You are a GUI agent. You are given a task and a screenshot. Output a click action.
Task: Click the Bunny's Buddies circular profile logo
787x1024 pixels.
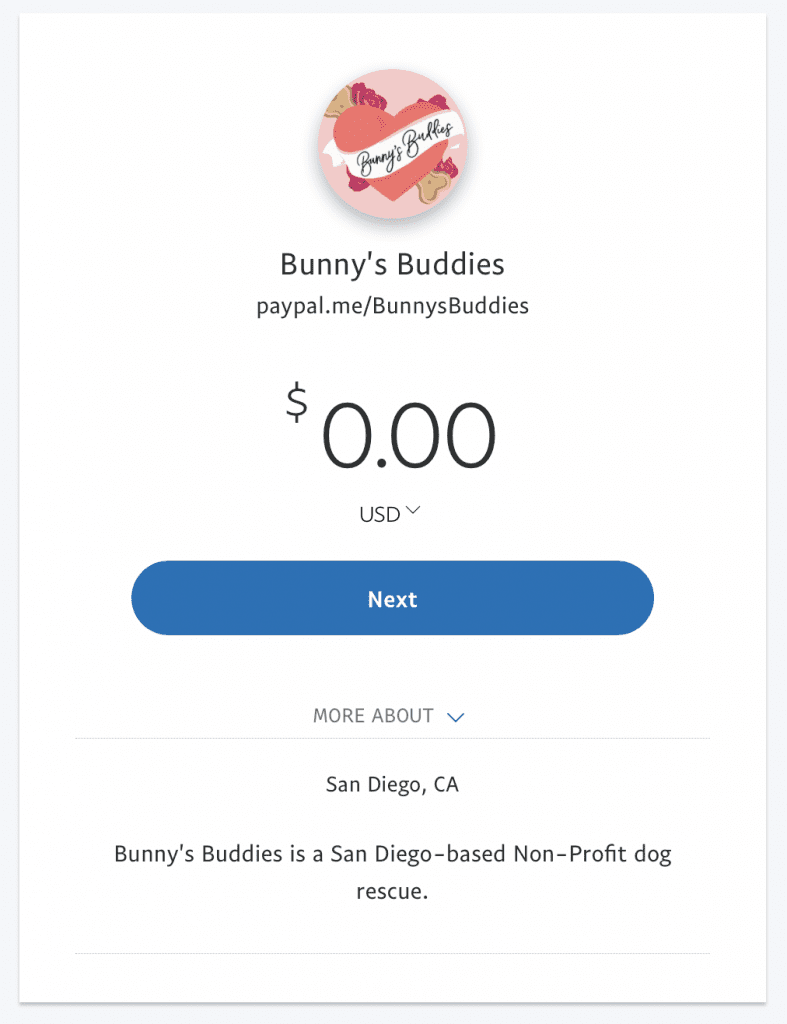(393, 144)
